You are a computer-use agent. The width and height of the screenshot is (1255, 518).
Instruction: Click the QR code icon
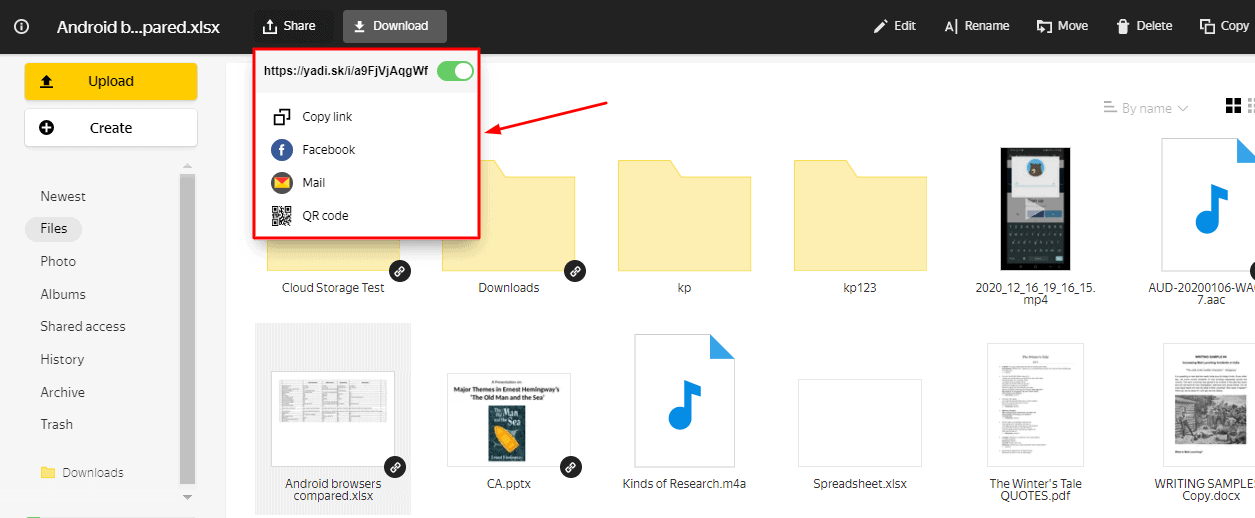(282, 216)
